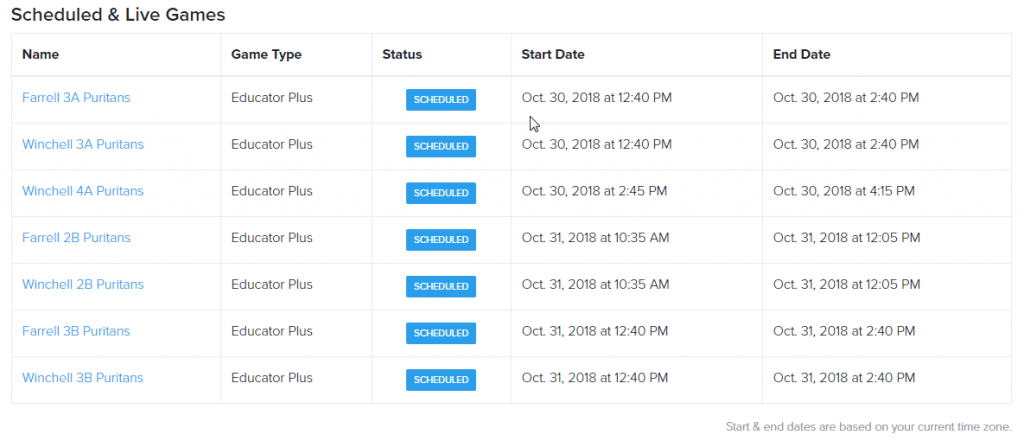Click the Status column header
Screen dimensions: 1024x441
coord(402,54)
